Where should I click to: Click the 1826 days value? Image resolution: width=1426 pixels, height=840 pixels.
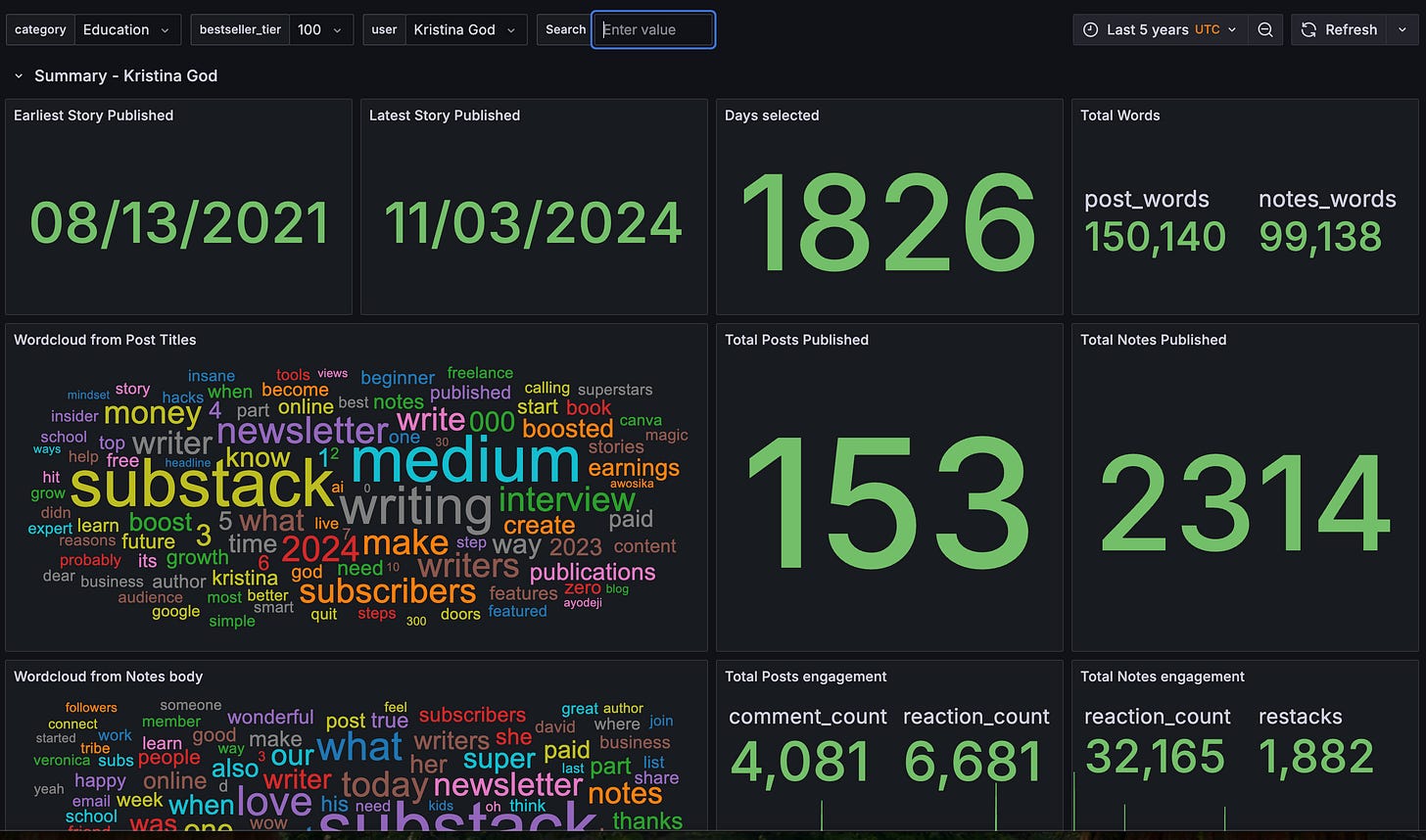pyautogui.click(x=888, y=223)
